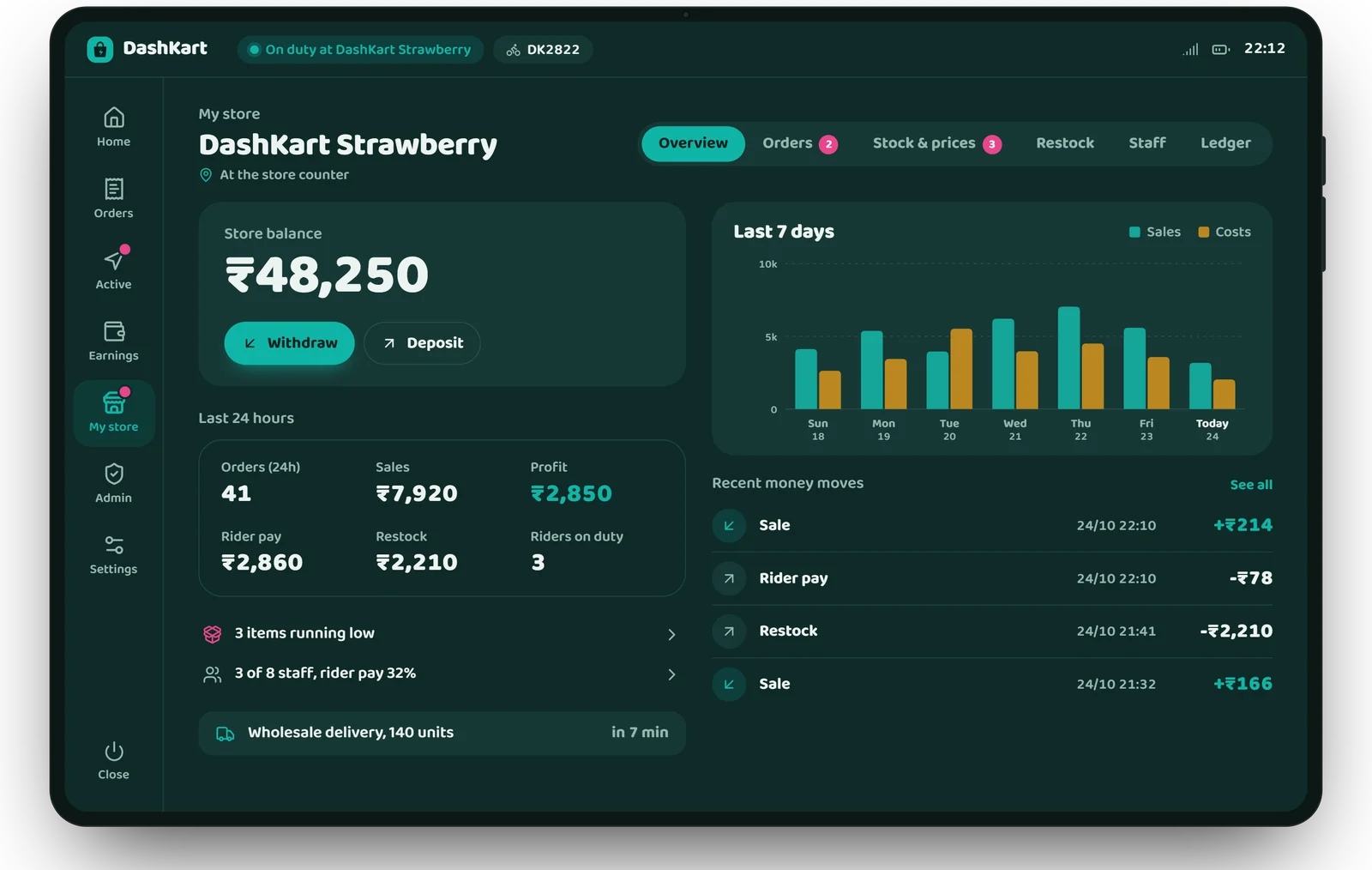1372x870 pixels.
Task: Open the Stock & prices tab
Action: point(936,143)
